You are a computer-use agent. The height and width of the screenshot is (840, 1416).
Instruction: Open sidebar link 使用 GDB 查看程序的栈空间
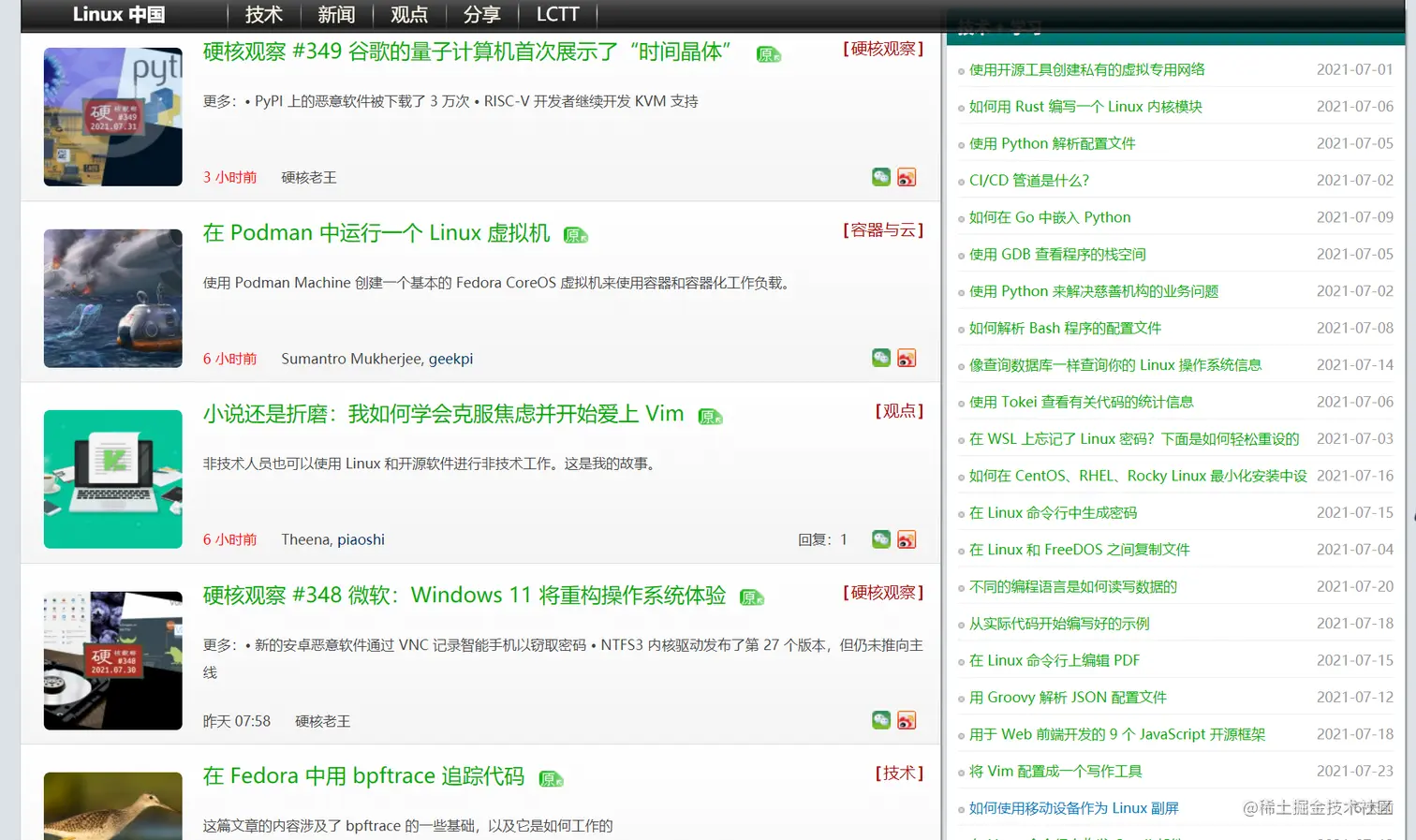click(1057, 254)
